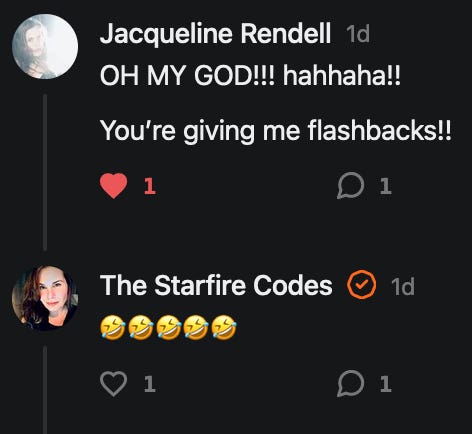Screen dimensions: 472x434
Task: Show replies count on Jacqueline's comment
Action: click(385, 186)
